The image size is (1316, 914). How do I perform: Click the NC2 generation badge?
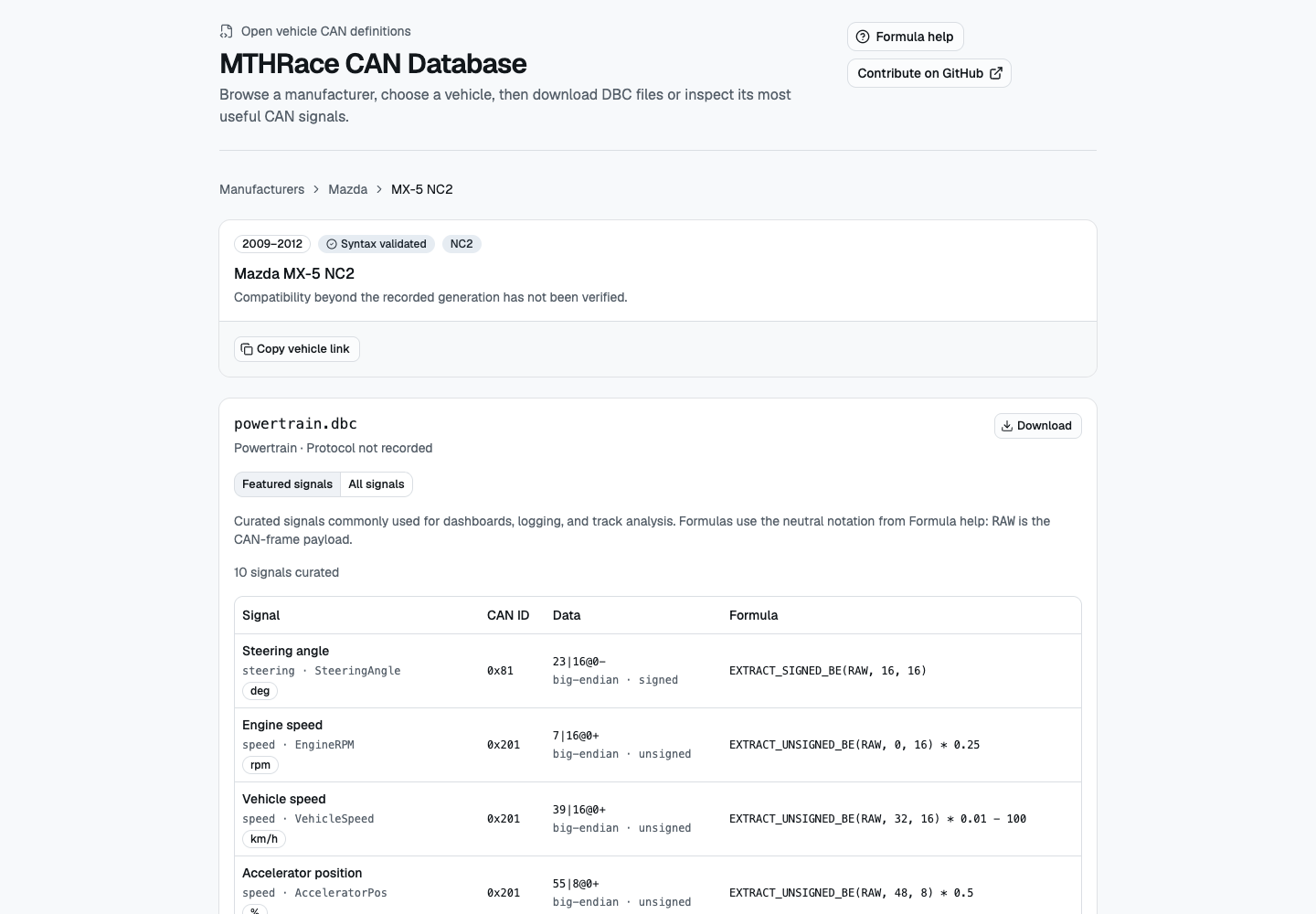pos(462,244)
